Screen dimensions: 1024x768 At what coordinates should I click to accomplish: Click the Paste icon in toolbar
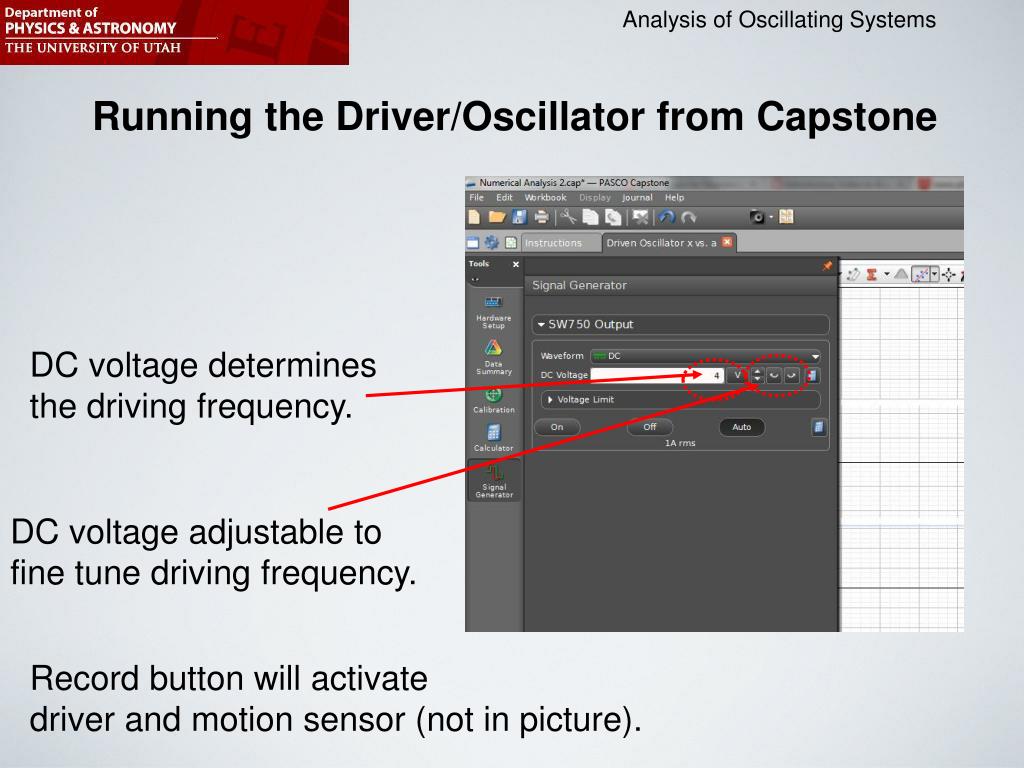pyautogui.click(x=613, y=217)
